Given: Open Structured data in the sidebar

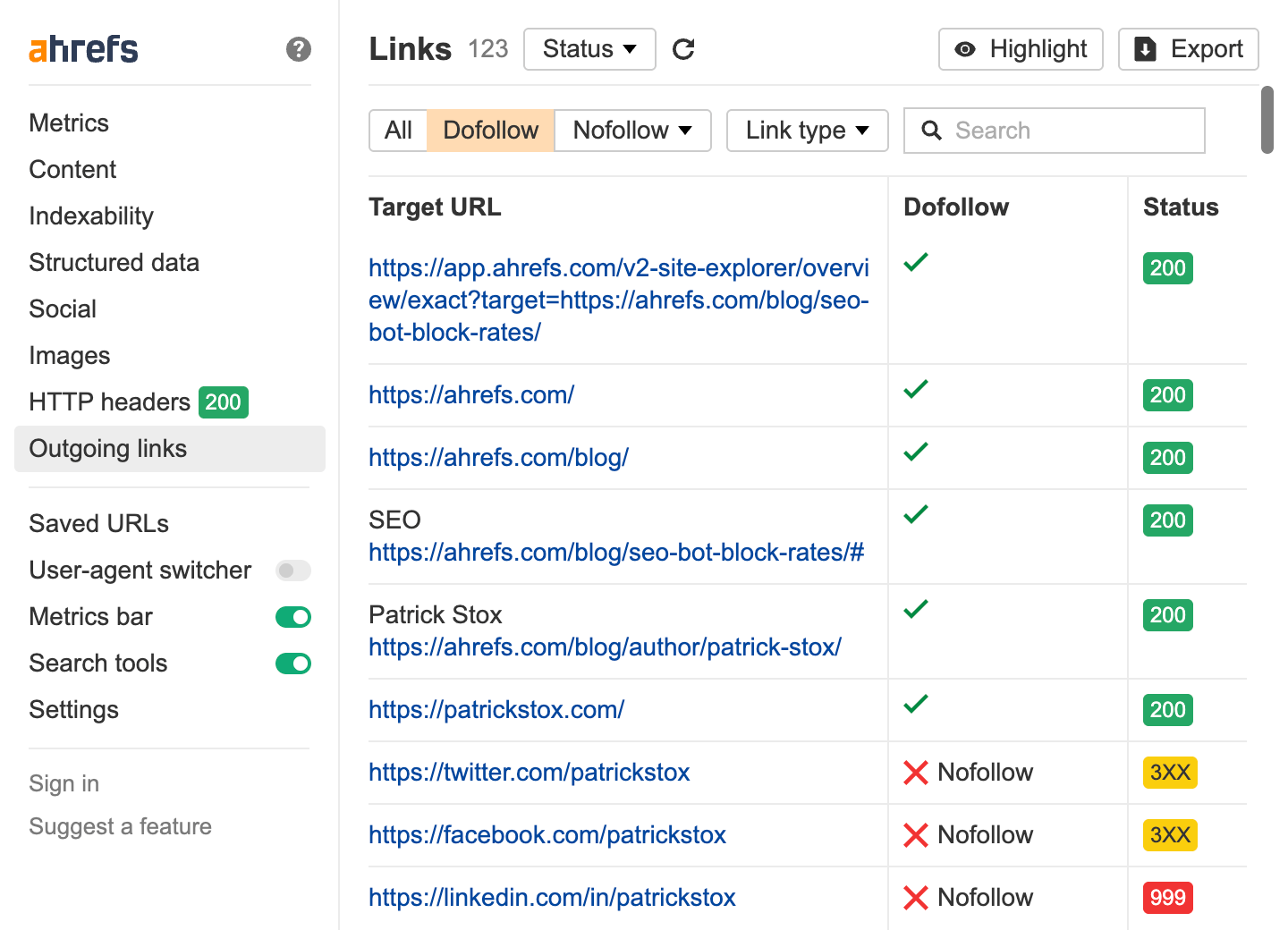Looking at the screenshot, I should (114, 263).
